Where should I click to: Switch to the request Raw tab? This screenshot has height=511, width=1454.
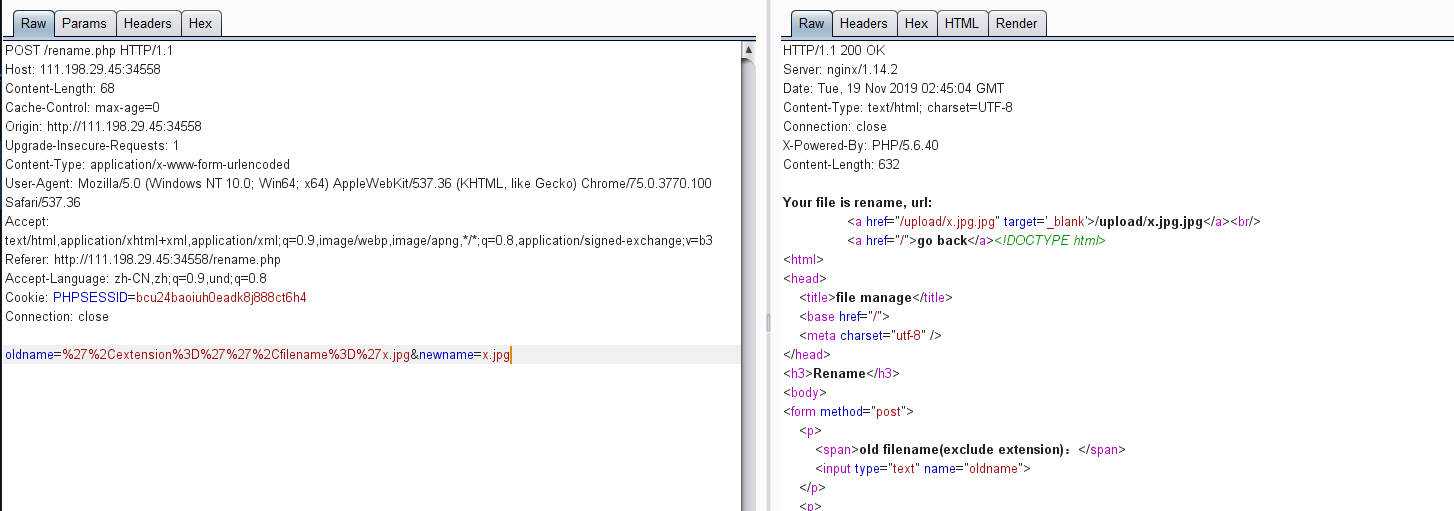point(33,23)
